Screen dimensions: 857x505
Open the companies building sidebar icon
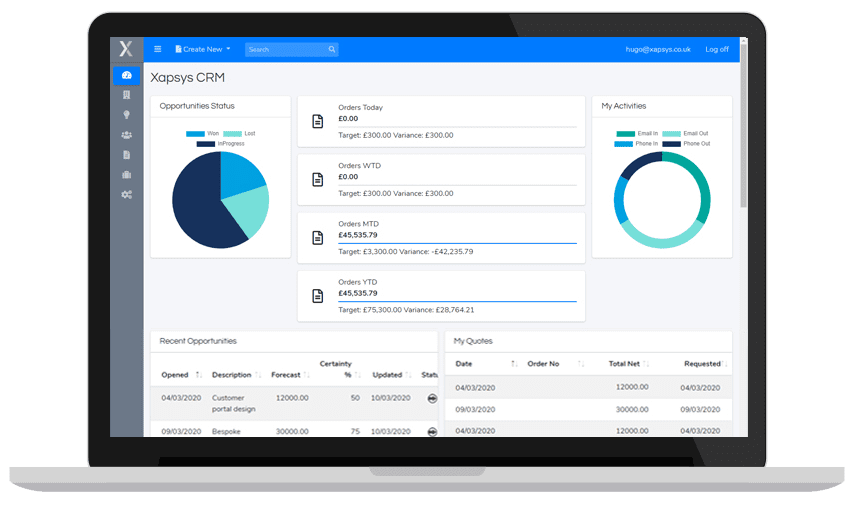tap(126, 95)
